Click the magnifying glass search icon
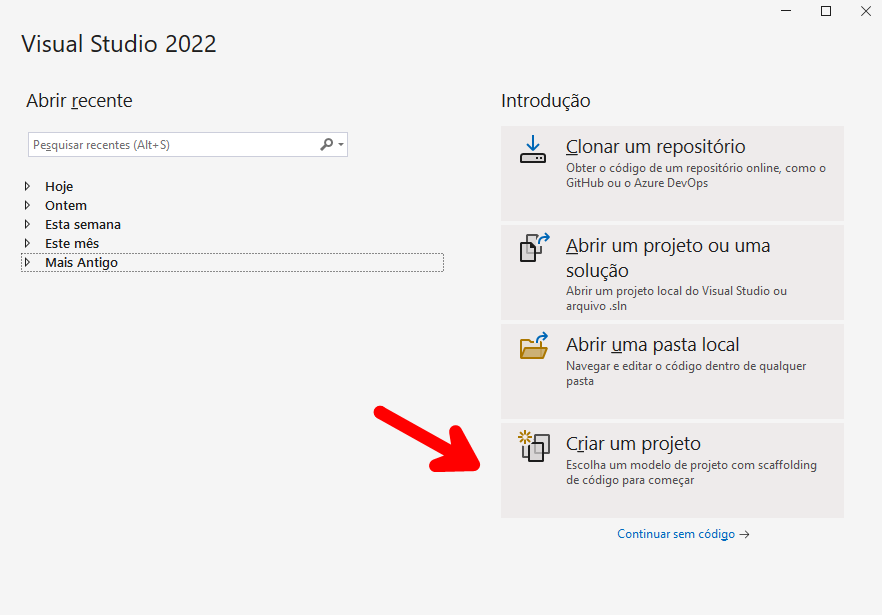The height and width of the screenshot is (615, 882). (x=327, y=145)
